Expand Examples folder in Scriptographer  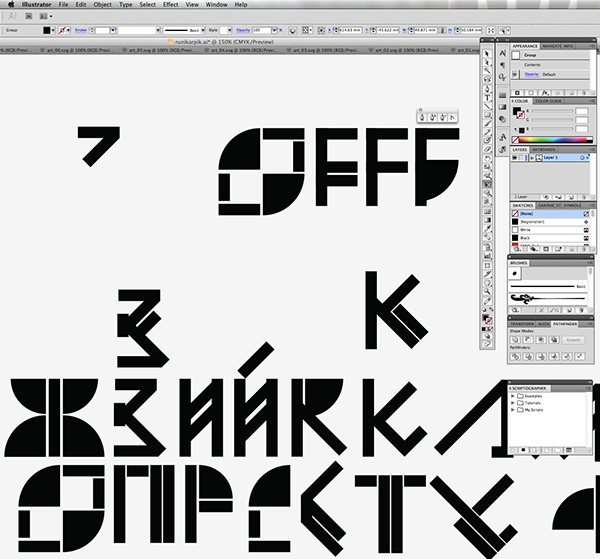coord(513,396)
